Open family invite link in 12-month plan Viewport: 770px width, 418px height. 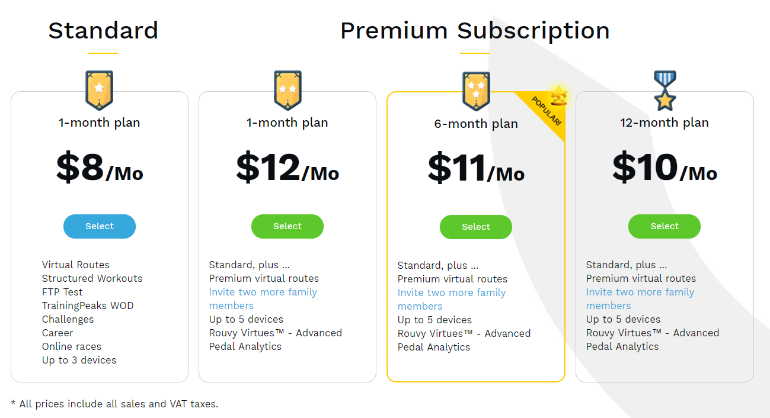click(x=640, y=299)
